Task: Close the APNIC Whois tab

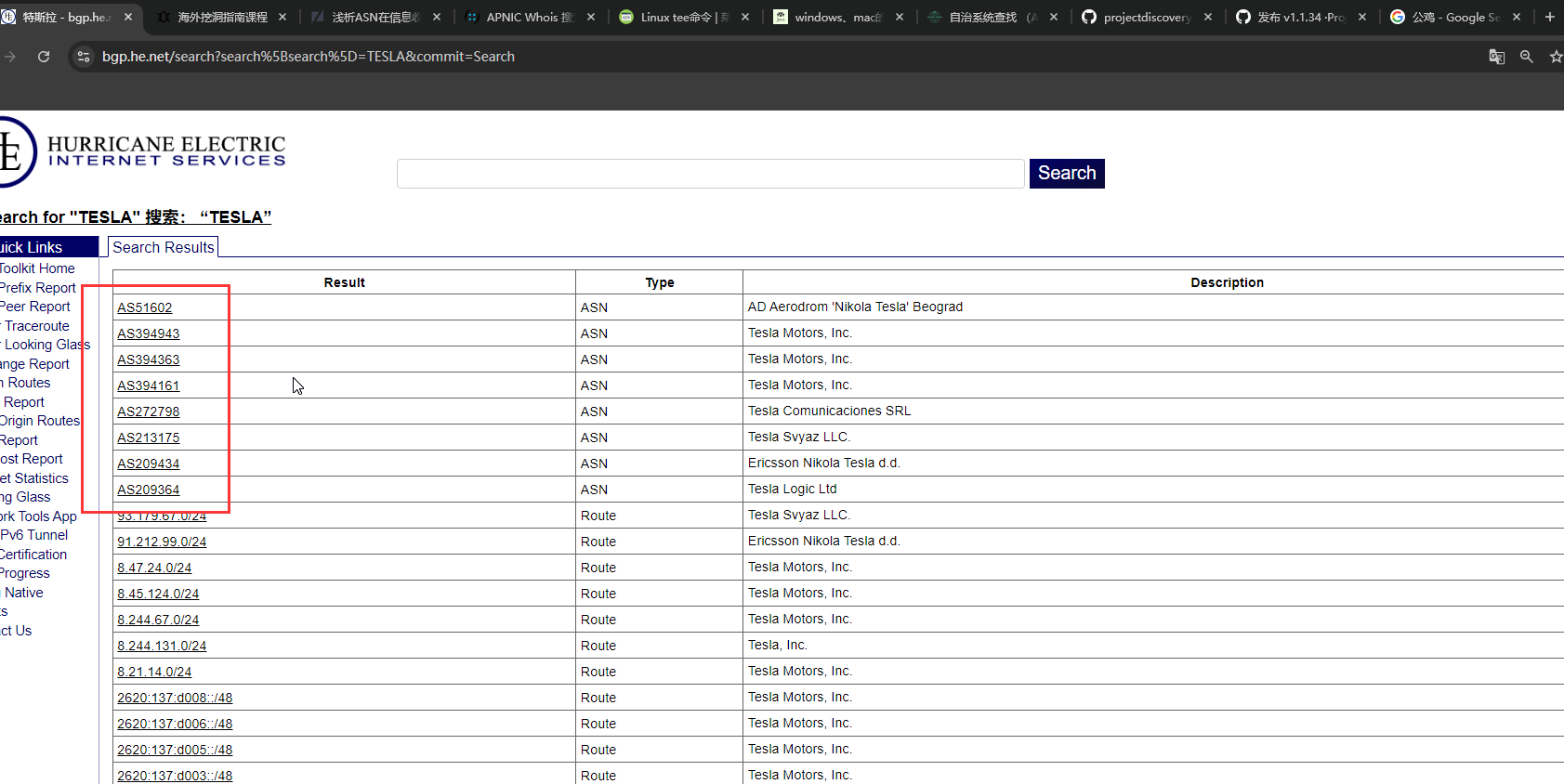Action: pyautogui.click(x=591, y=17)
